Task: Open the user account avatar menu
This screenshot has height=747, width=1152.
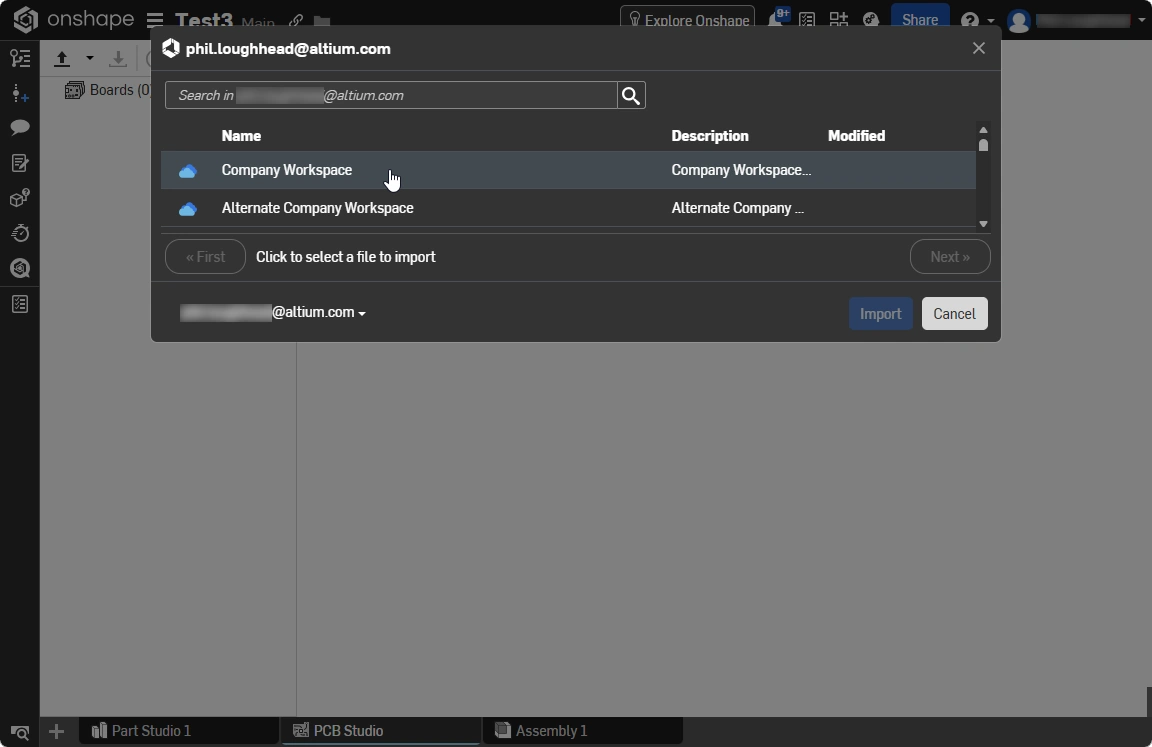Action: click(x=1018, y=21)
